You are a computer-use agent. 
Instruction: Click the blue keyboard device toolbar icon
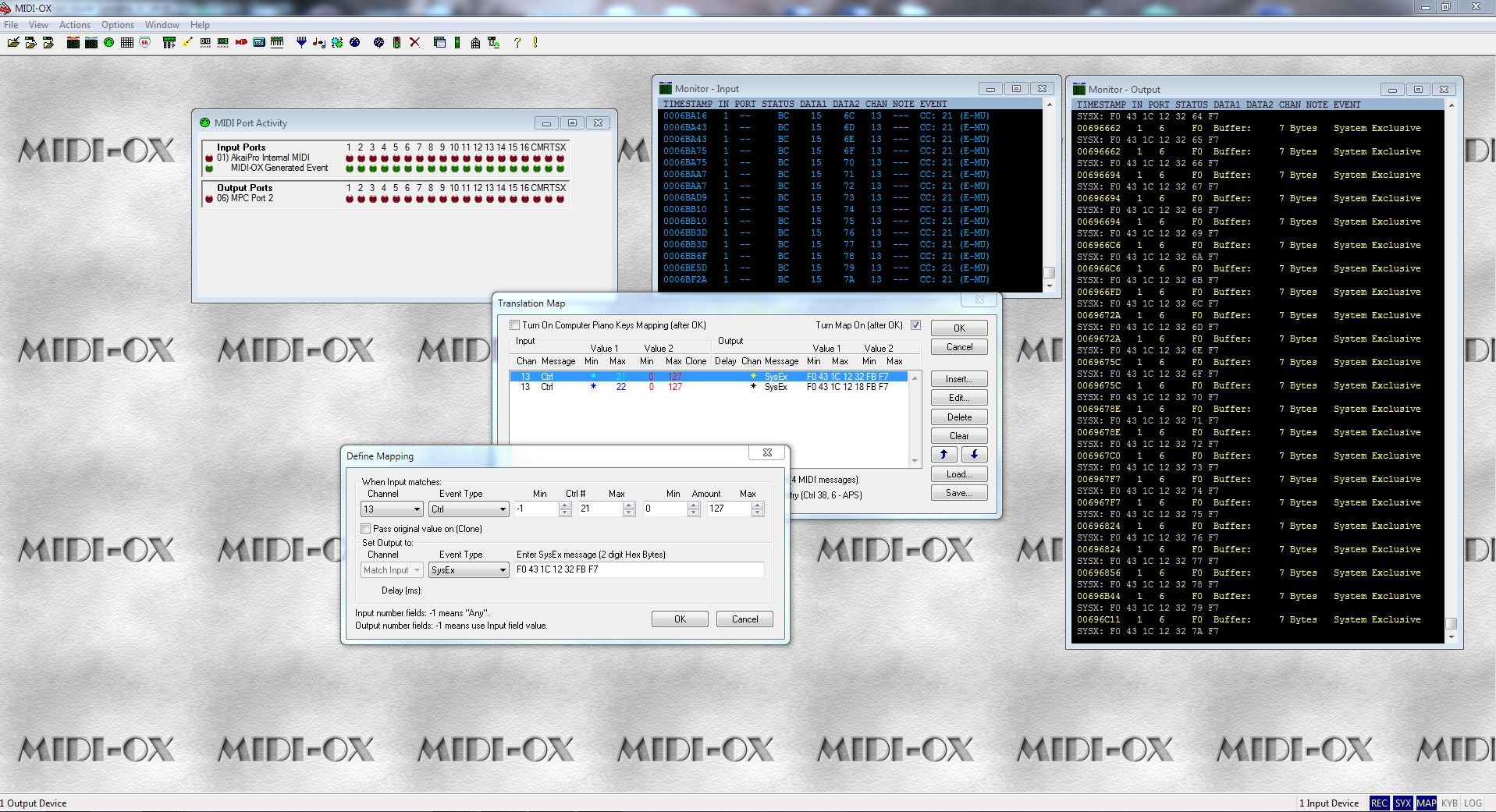click(259, 42)
